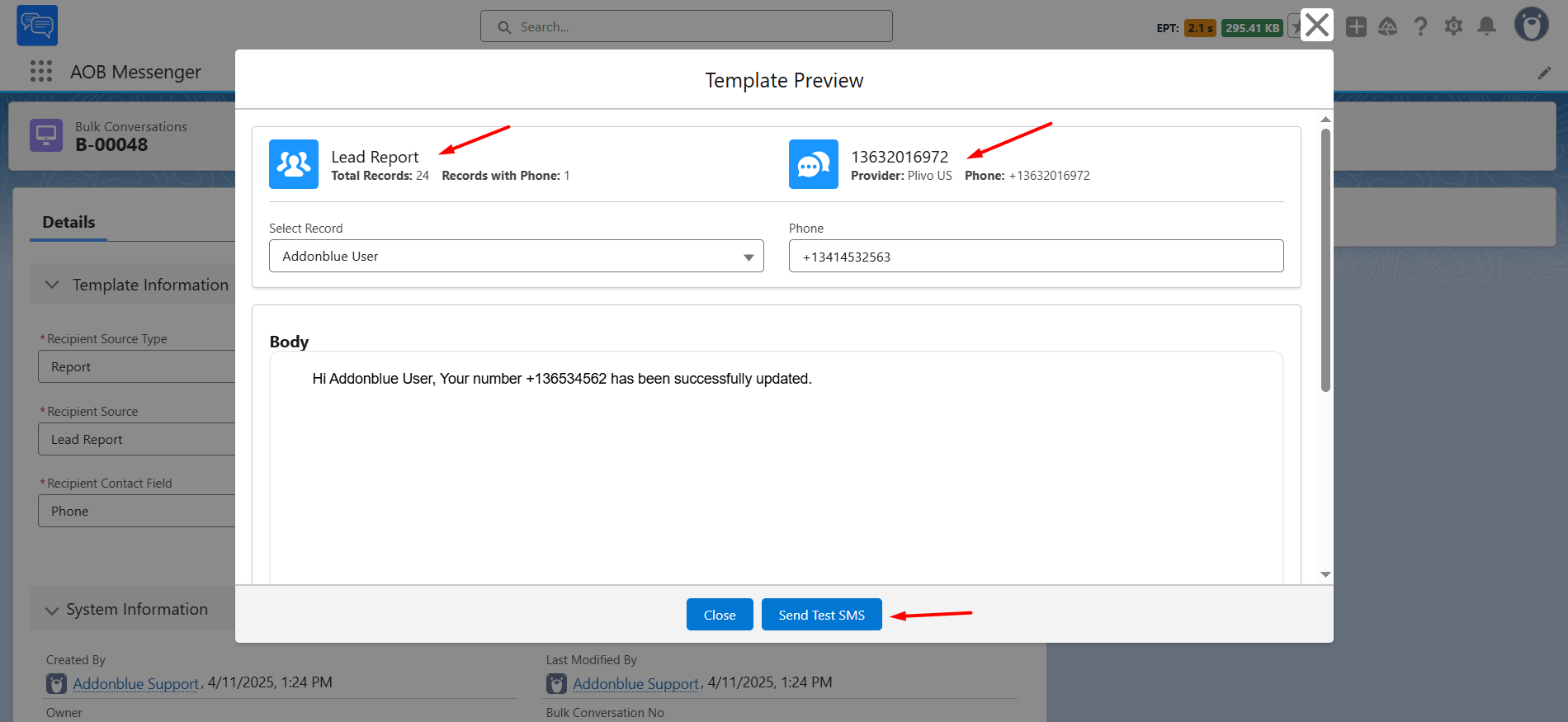Click the Send Test SMS button
Screen dimensions: 1568x722
pyautogui.click(x=822, y=615)
